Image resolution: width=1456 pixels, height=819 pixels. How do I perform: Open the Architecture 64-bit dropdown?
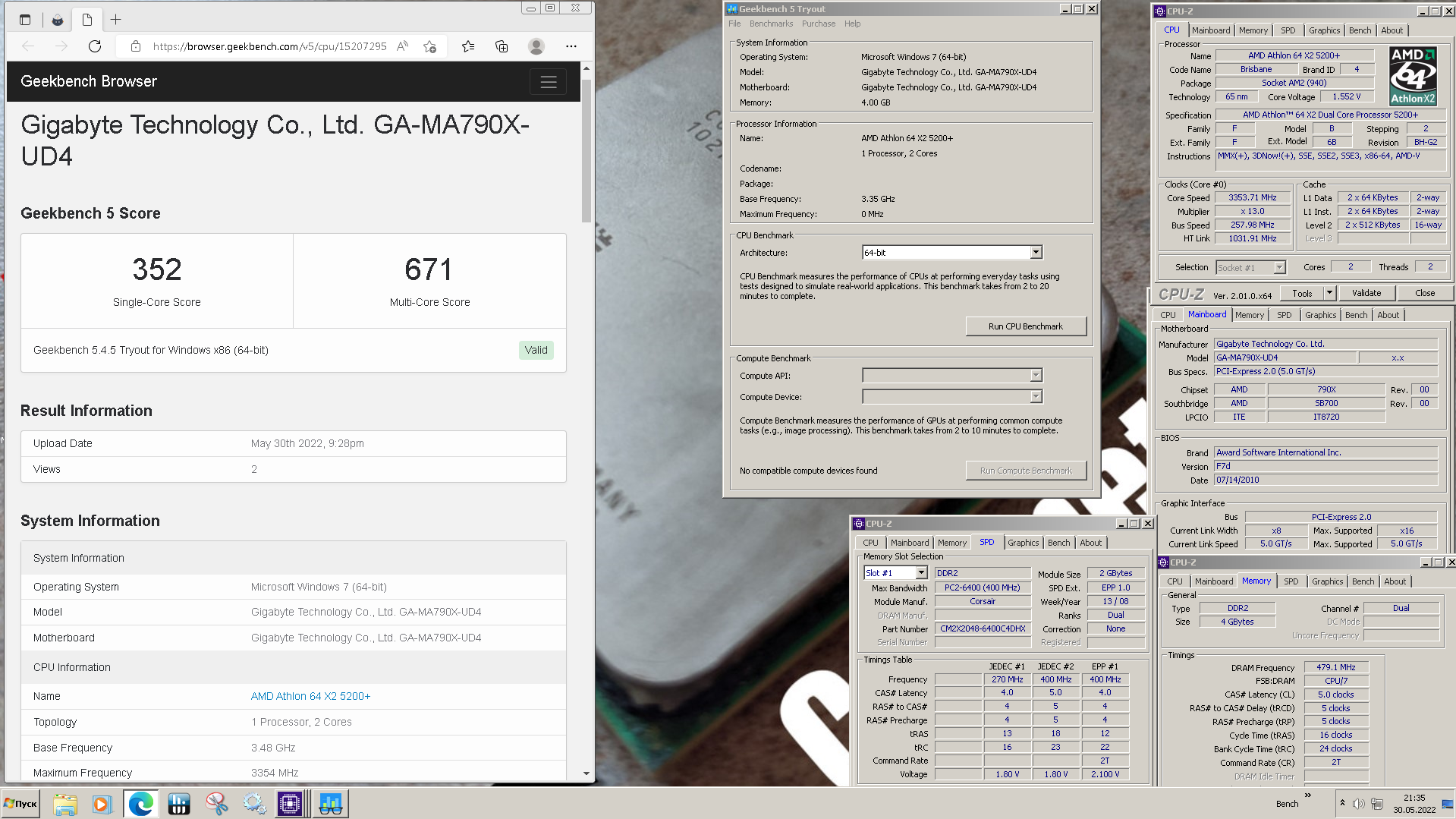point(1036,253)
